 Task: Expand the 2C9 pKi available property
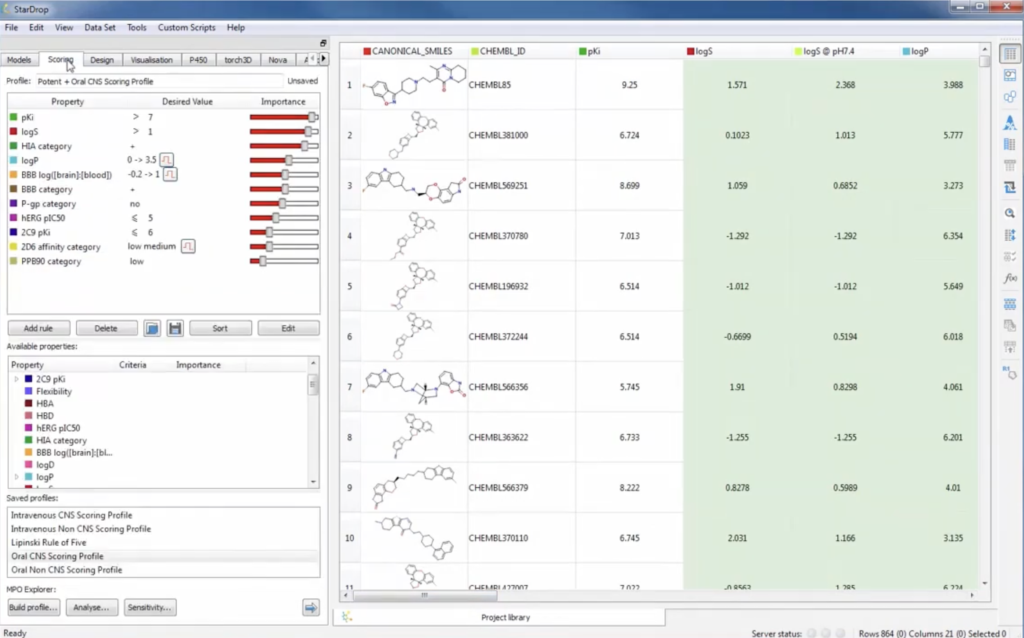(x=16, y=379)
